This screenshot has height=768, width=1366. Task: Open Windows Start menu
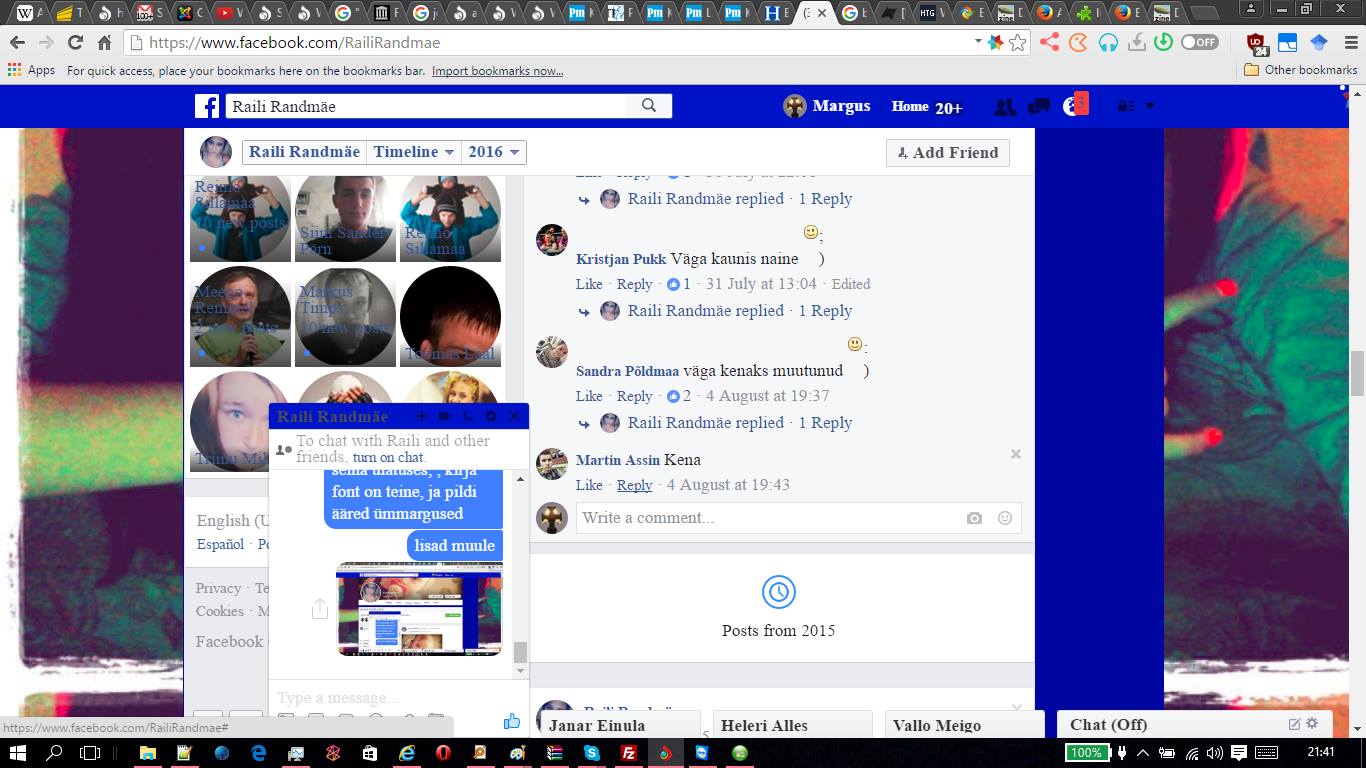(17, 752)
